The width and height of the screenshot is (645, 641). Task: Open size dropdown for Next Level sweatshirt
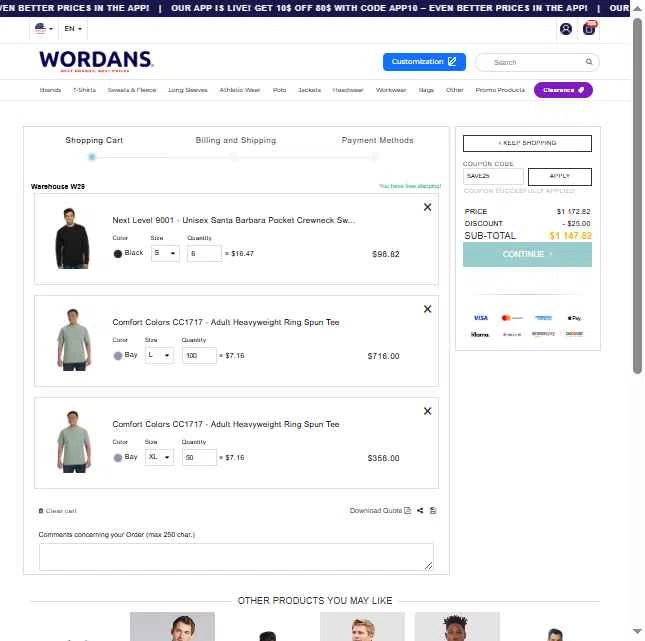pos(165,253)
